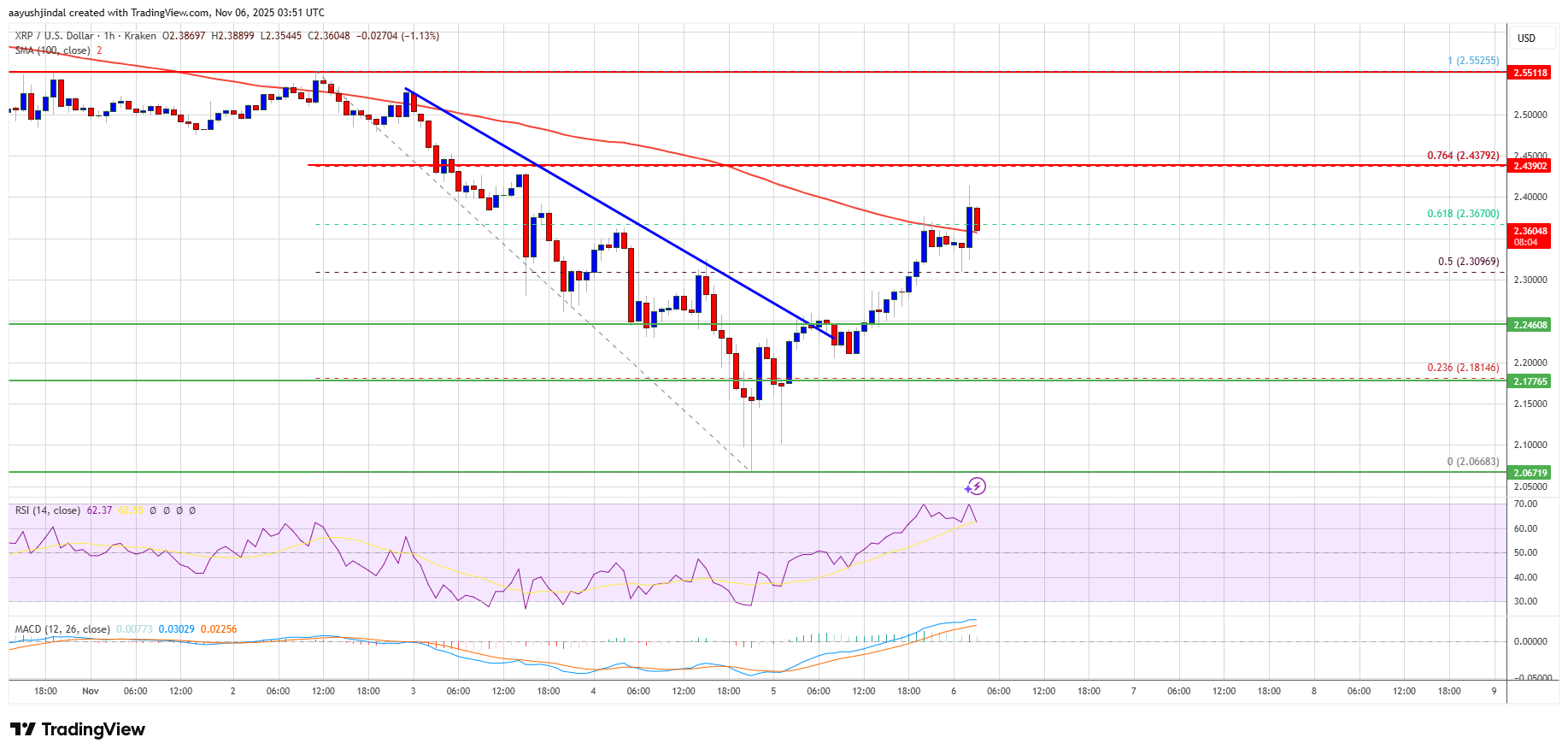
Task: Click the 0.618 (2.36700) Fibonacci level label
Action: coord(1463,214)
